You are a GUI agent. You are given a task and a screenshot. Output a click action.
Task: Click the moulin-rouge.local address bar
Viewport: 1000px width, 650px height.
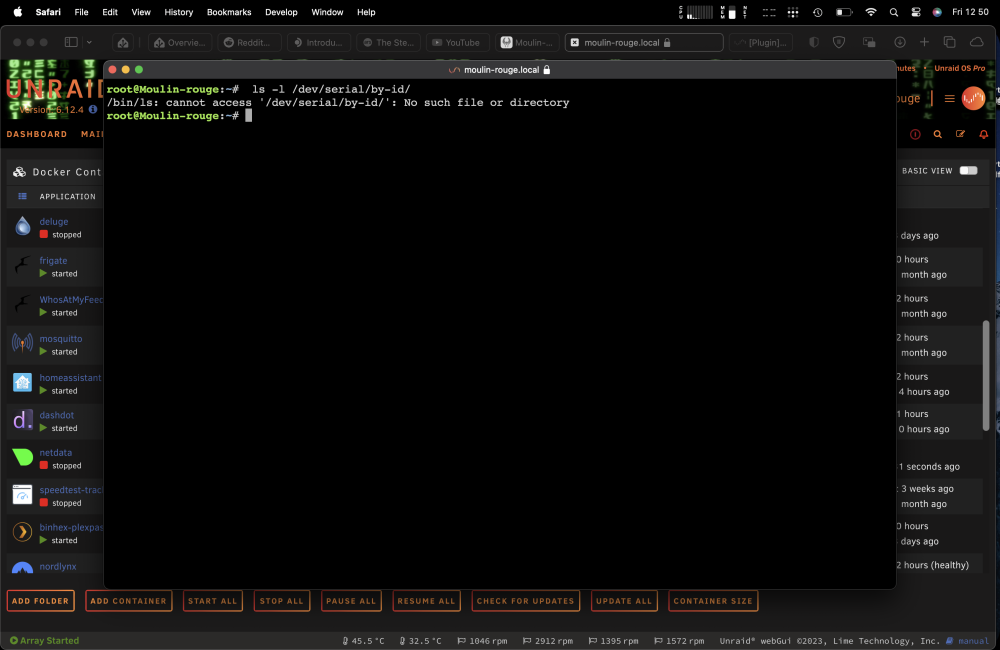[644, 42]
